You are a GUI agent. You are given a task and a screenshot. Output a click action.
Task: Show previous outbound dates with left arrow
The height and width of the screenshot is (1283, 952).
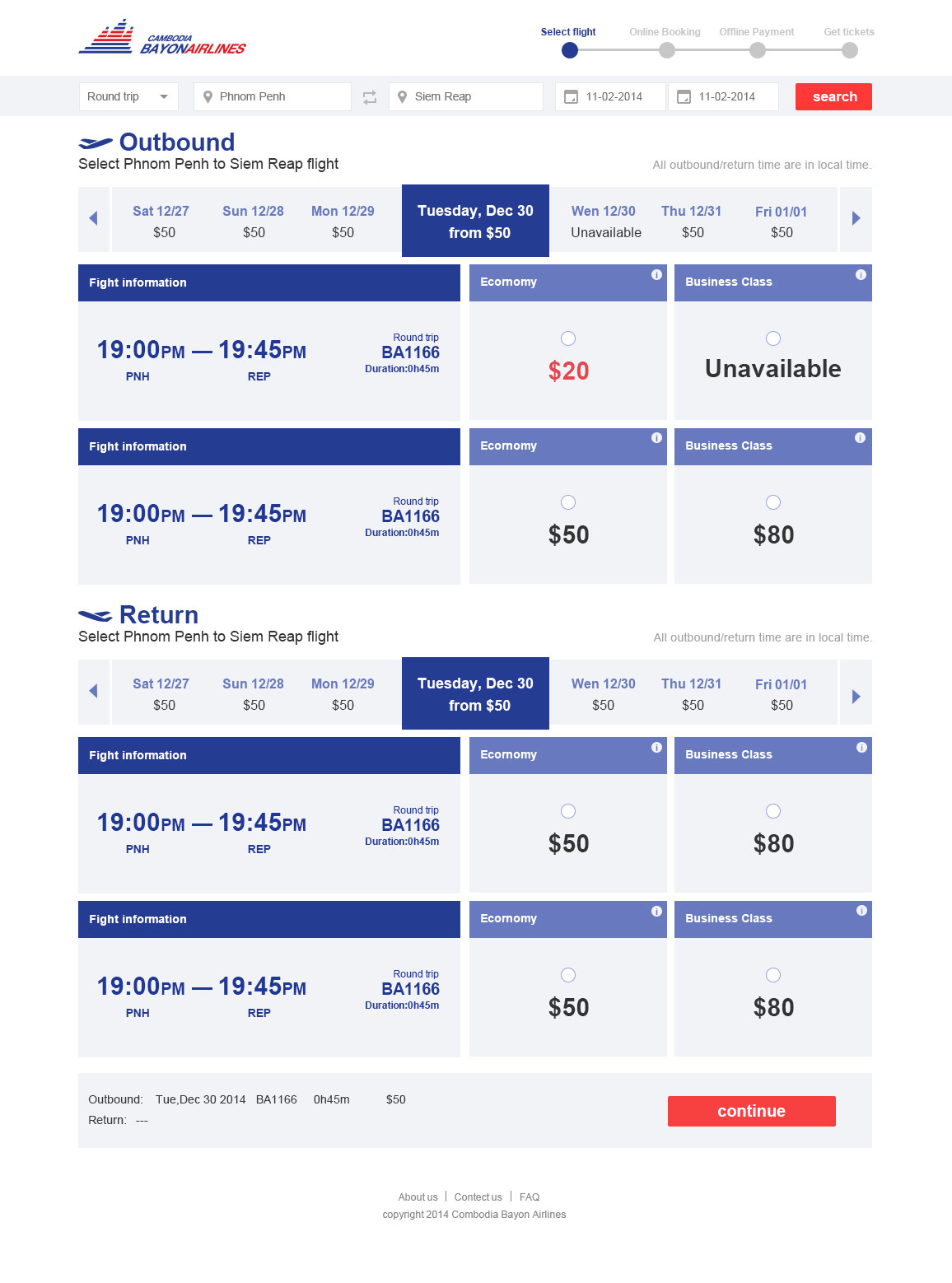pyautogui.click(x=93, y=218)
